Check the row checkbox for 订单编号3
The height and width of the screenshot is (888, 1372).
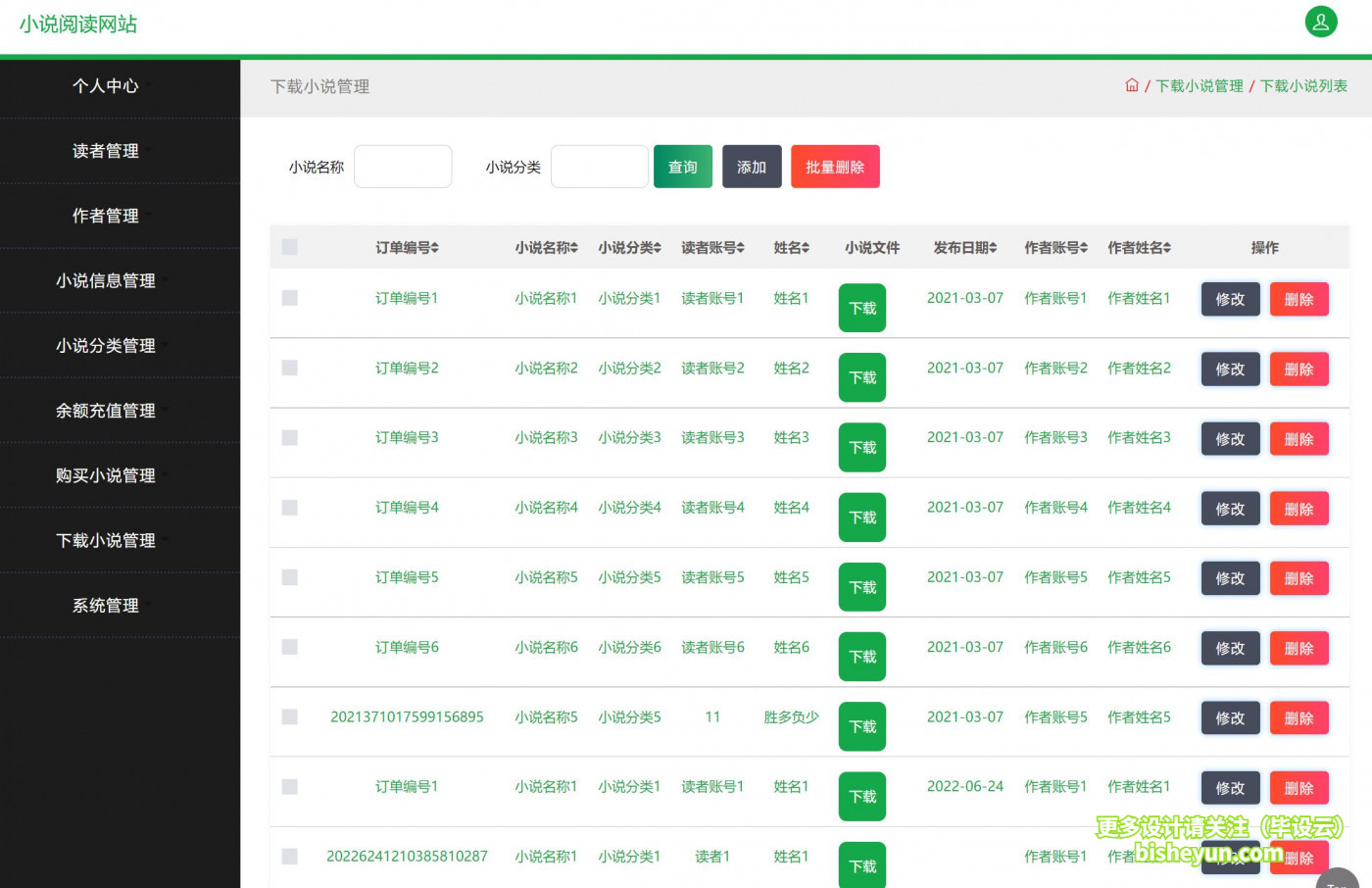(290, 438)
